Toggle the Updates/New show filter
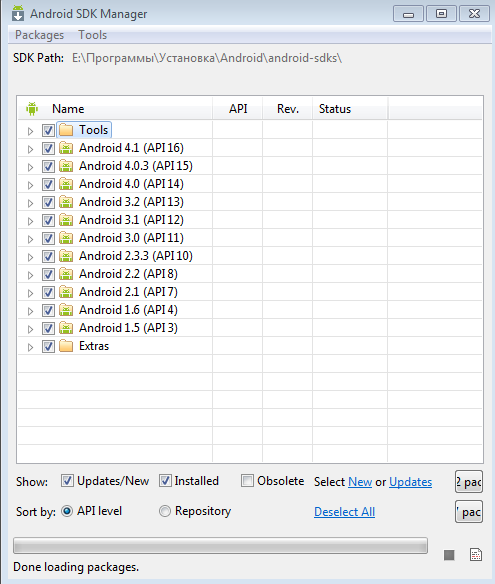 pos(67,481)
